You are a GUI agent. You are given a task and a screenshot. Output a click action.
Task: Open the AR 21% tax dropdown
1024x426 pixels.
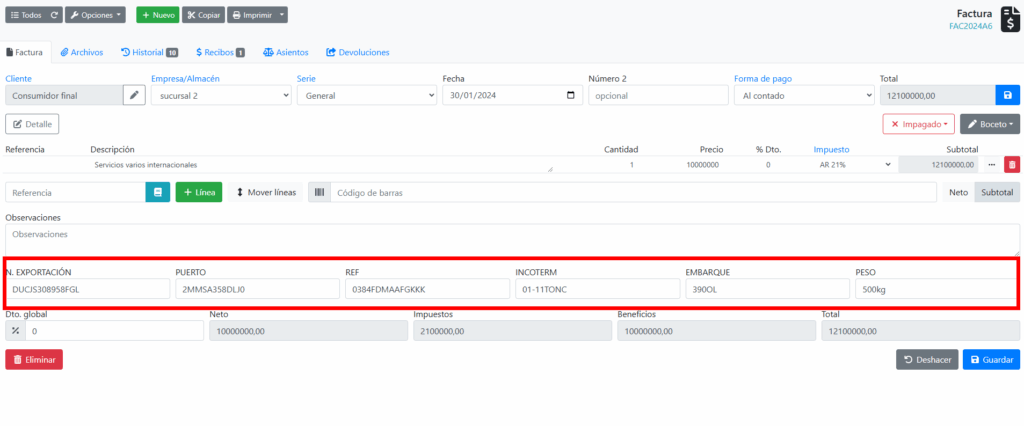click(x=853, y=164)
